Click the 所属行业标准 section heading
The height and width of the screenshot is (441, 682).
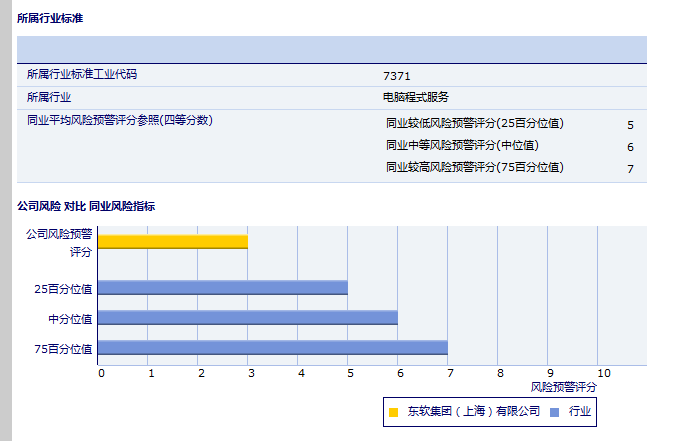50,19
